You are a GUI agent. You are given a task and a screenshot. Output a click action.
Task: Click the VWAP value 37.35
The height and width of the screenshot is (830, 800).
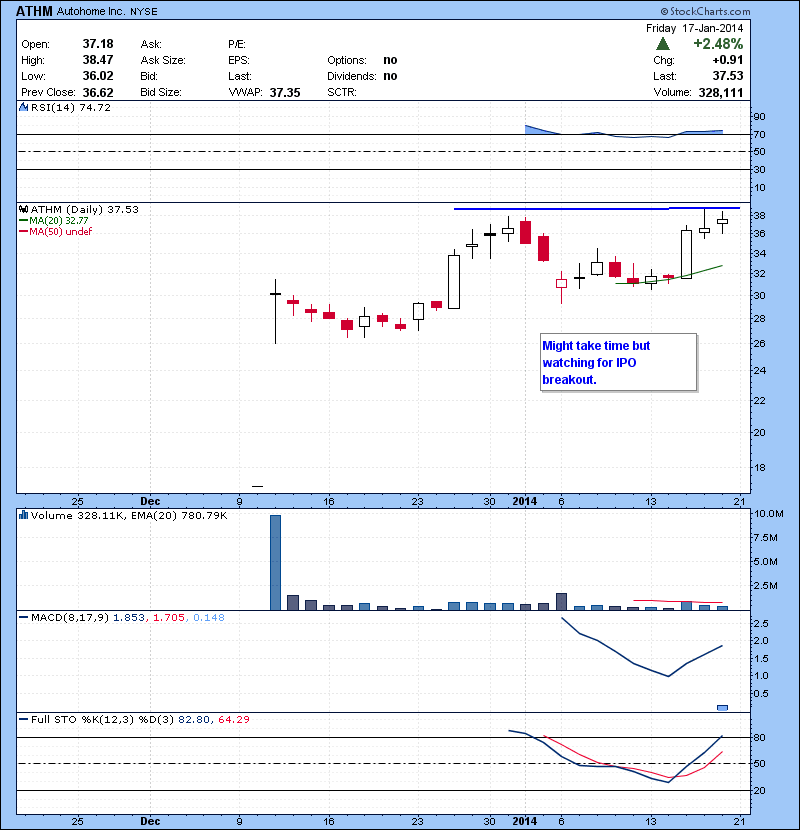click(x=285, y=93)
